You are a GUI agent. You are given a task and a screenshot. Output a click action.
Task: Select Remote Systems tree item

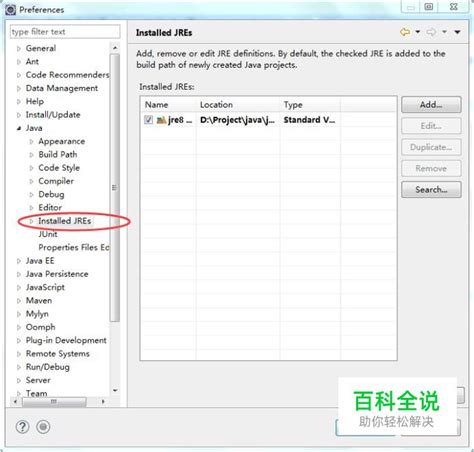(x=58, y=354)
